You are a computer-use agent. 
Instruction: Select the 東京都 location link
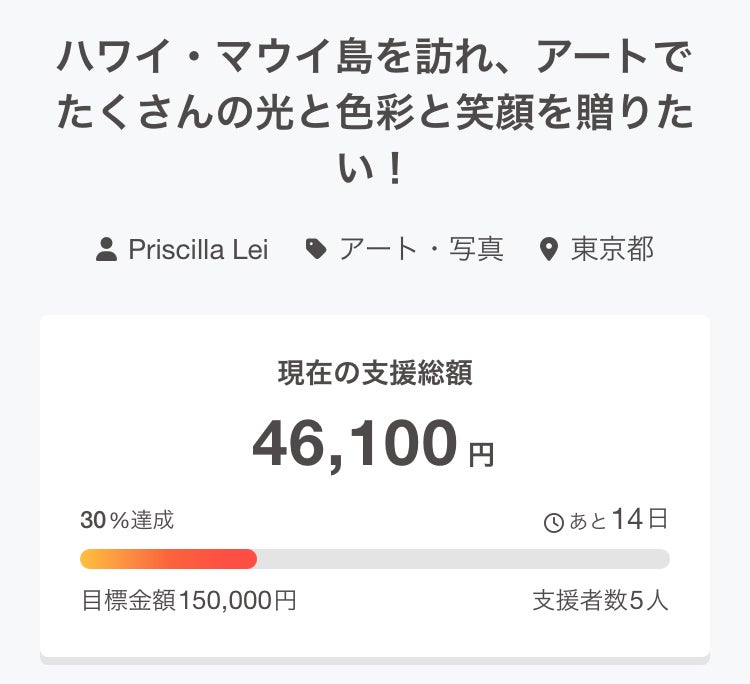pos(612,249)
